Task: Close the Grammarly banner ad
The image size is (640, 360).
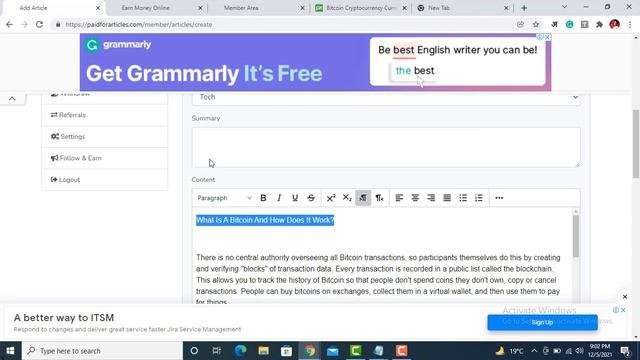Action: click(547, 37)
